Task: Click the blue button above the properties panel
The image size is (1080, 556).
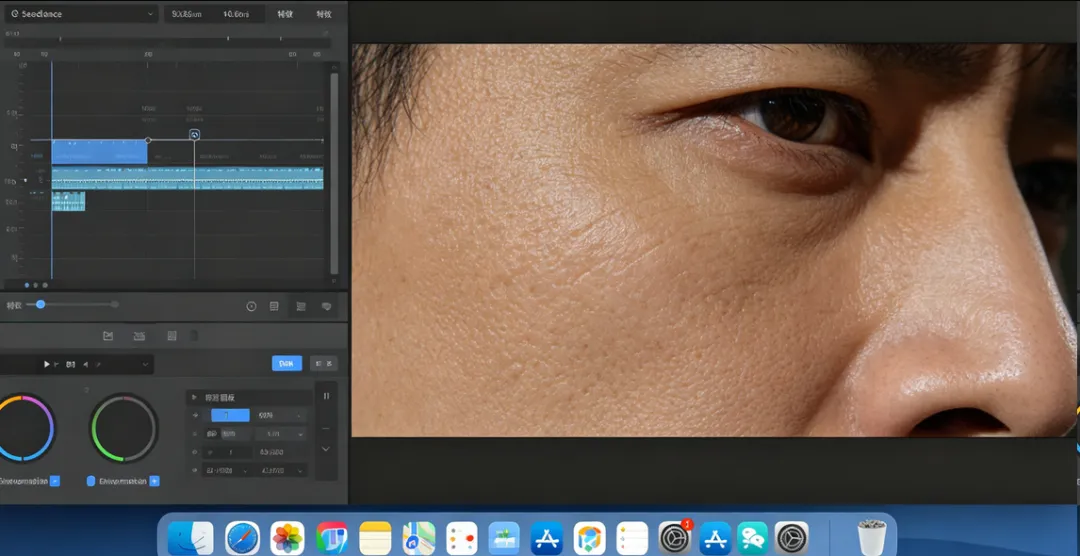Action: 287,364
